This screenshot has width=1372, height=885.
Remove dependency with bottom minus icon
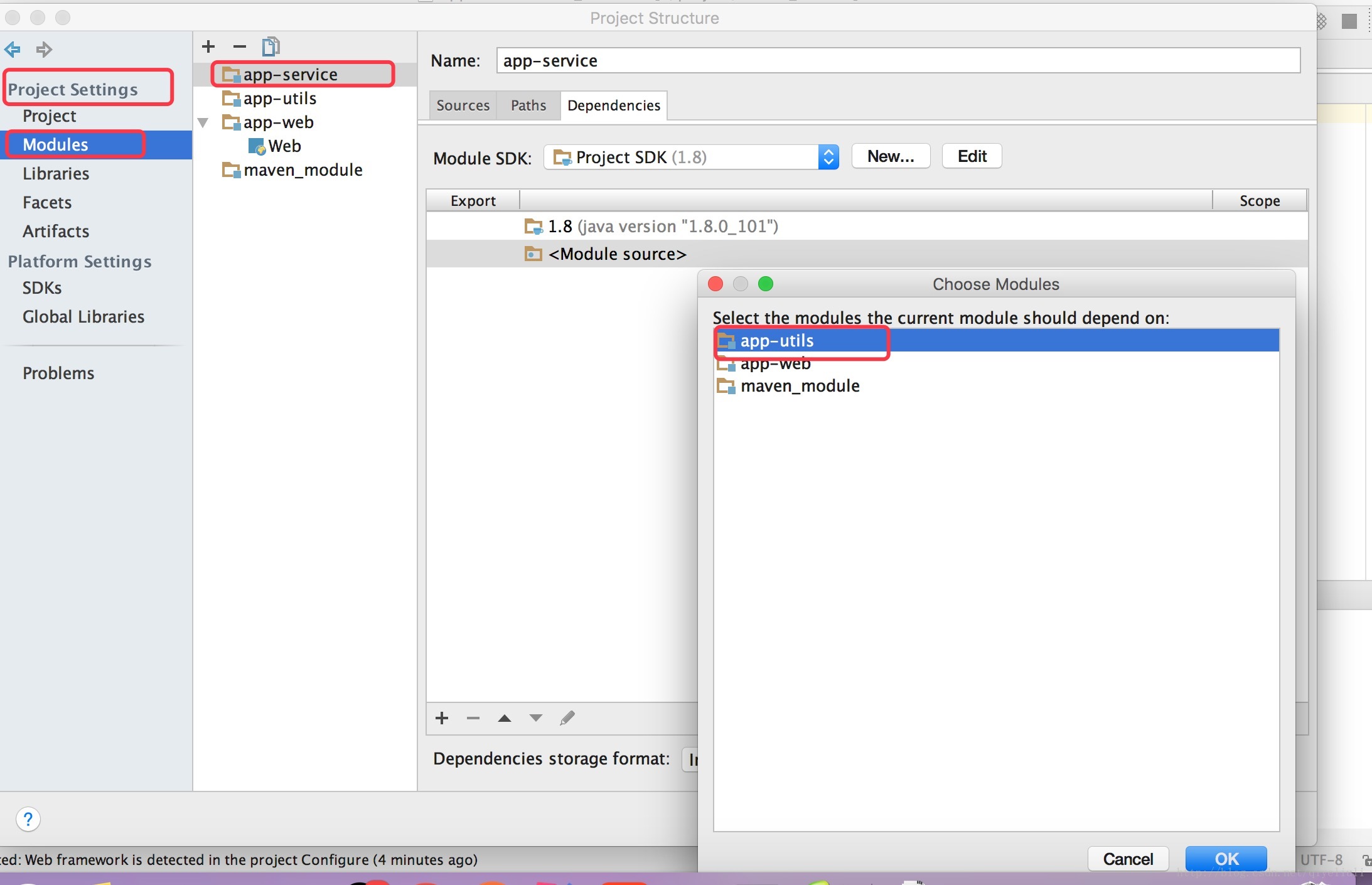(x=473, y=718)
